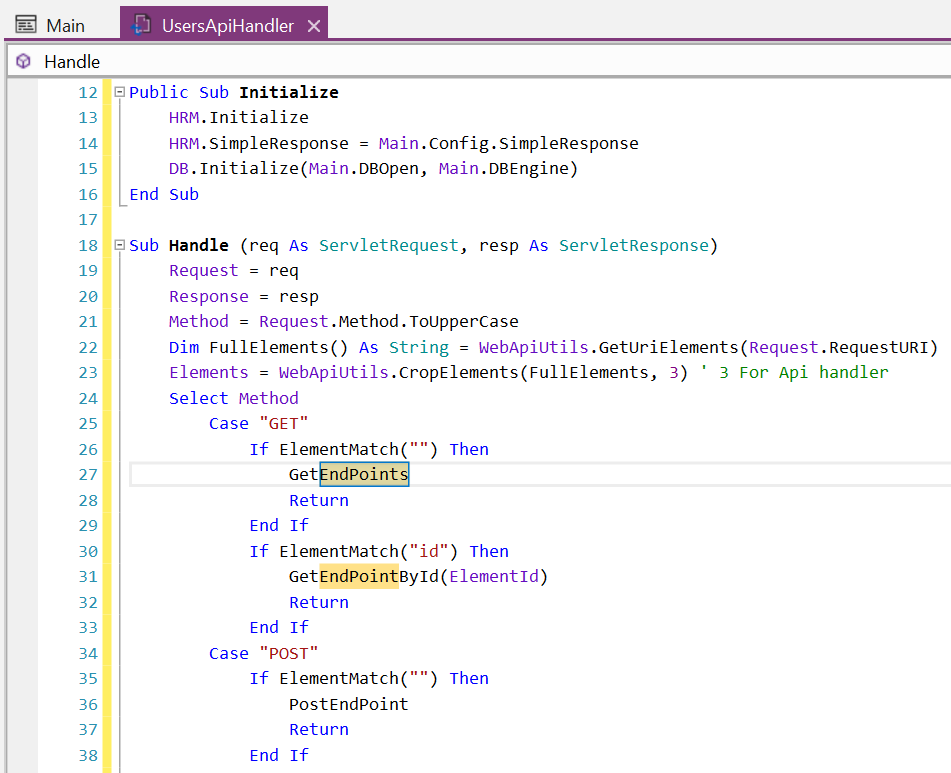Click the Return statement under ElementMatch check

tap(318, 499)
